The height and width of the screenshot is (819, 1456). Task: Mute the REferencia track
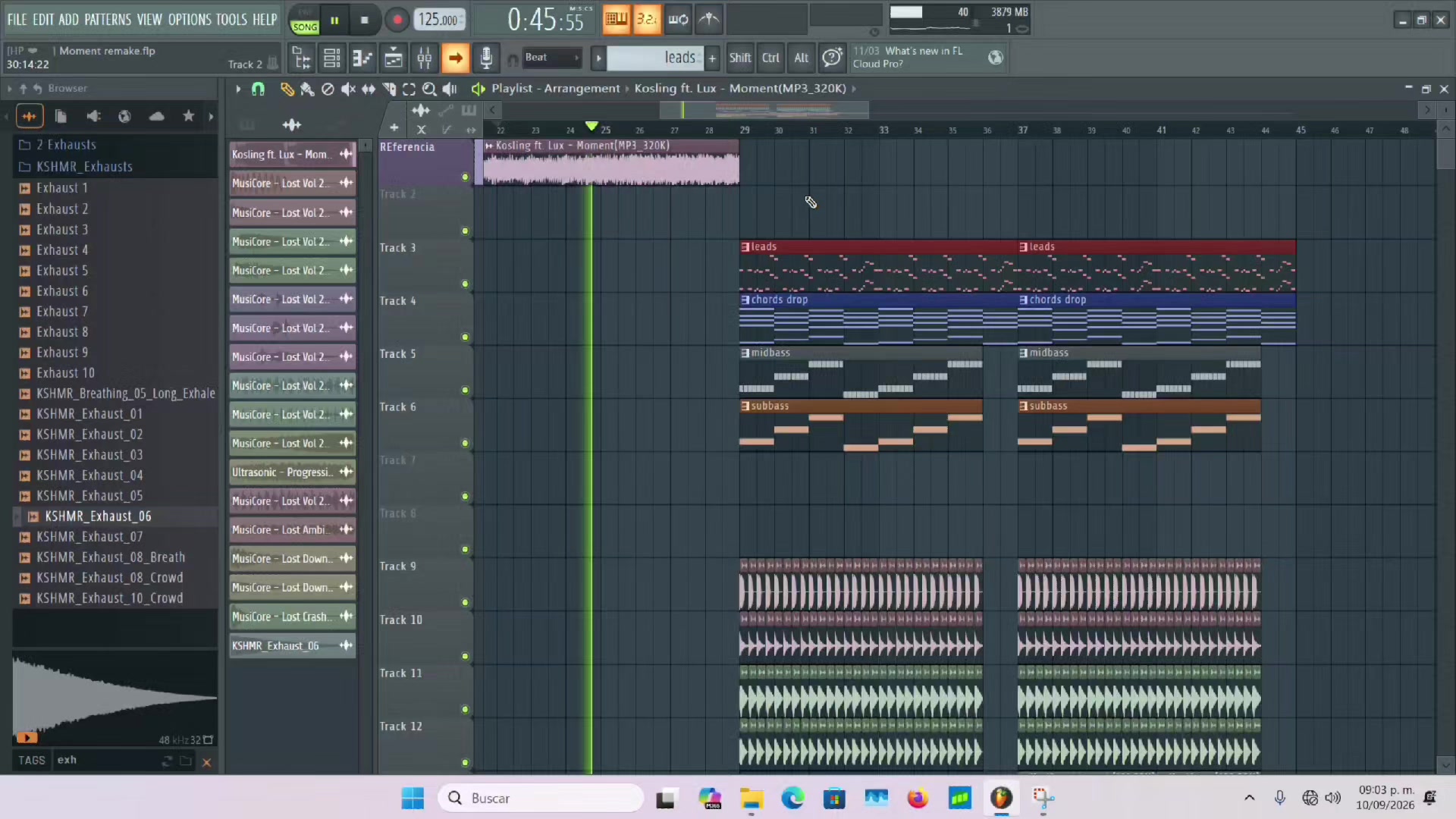coord(465,177)
